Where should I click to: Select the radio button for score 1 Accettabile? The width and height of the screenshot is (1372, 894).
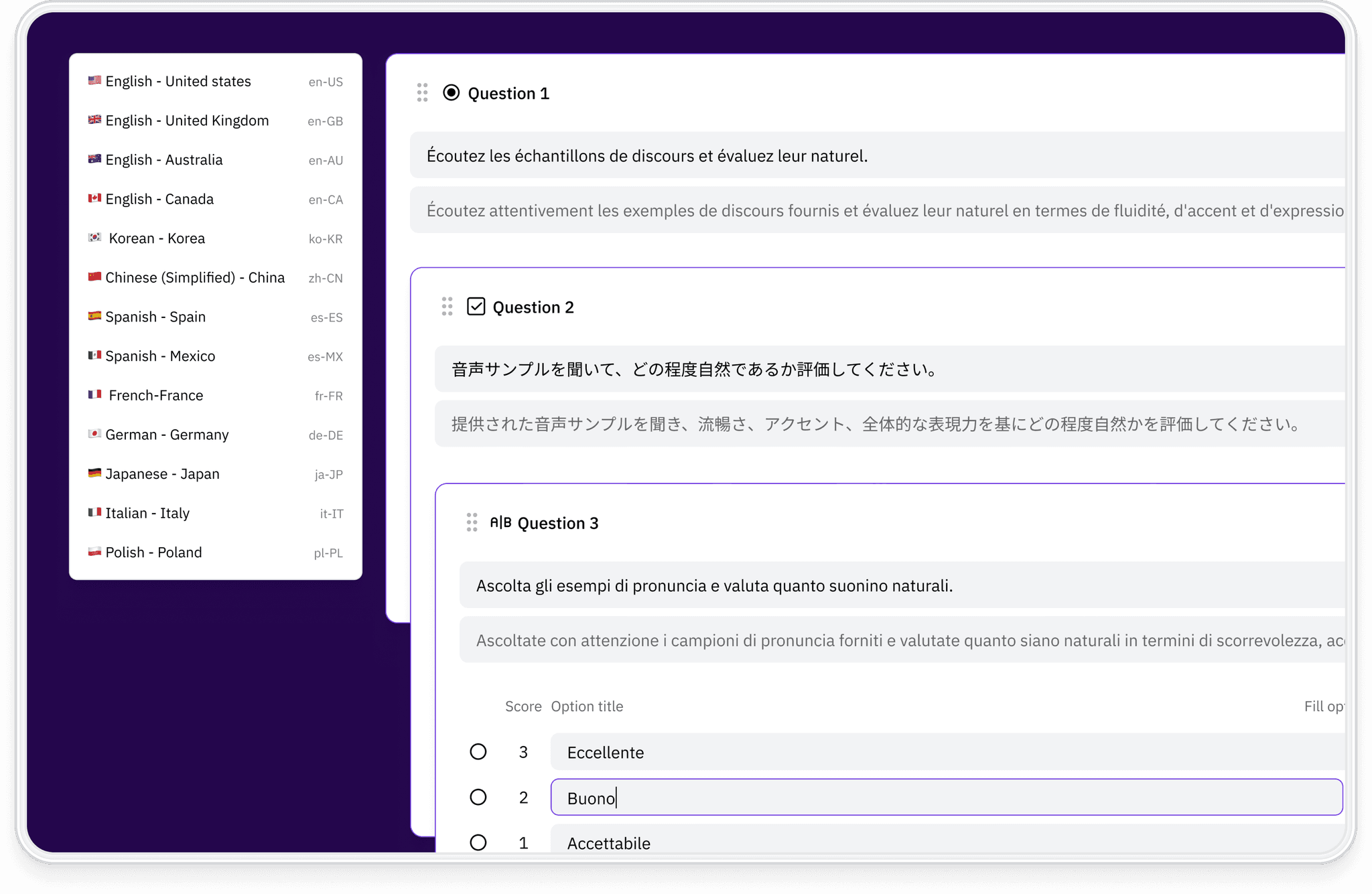coord(478,842)
